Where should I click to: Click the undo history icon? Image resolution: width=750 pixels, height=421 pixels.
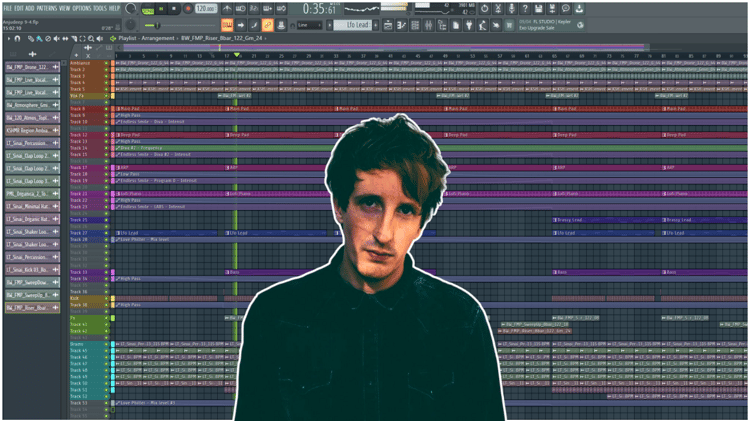coord(485,9)
